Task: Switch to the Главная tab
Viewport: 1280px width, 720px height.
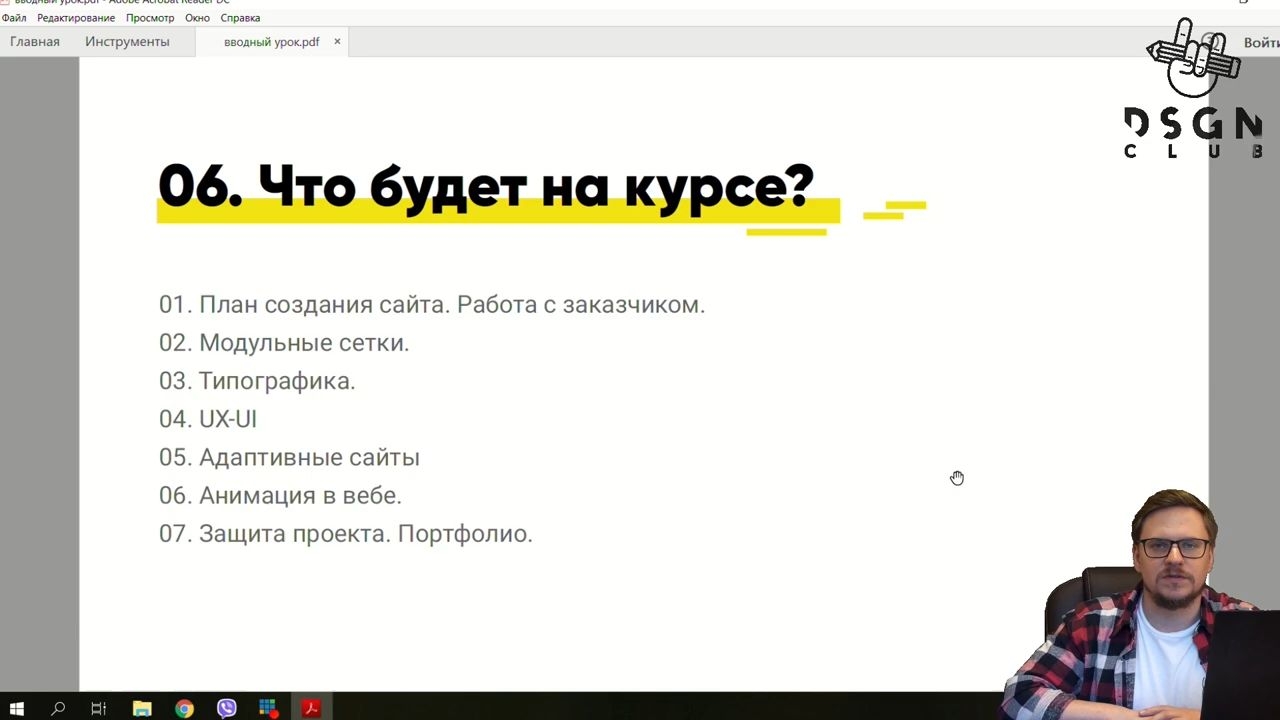Action: pyautogui.click(x=35, y=42)
